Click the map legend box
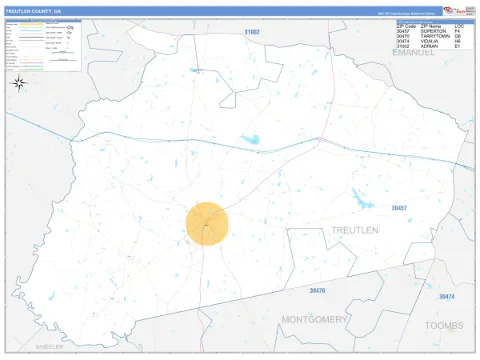 click(43, 46)
